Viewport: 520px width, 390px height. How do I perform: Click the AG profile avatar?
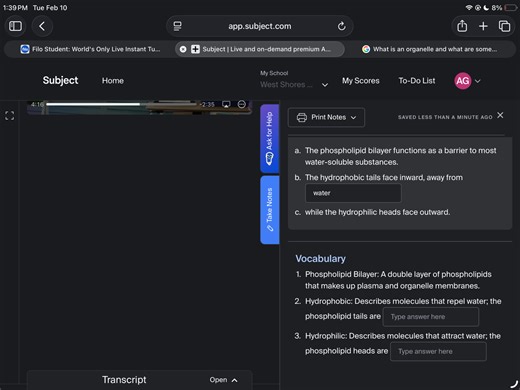point(463,81)
